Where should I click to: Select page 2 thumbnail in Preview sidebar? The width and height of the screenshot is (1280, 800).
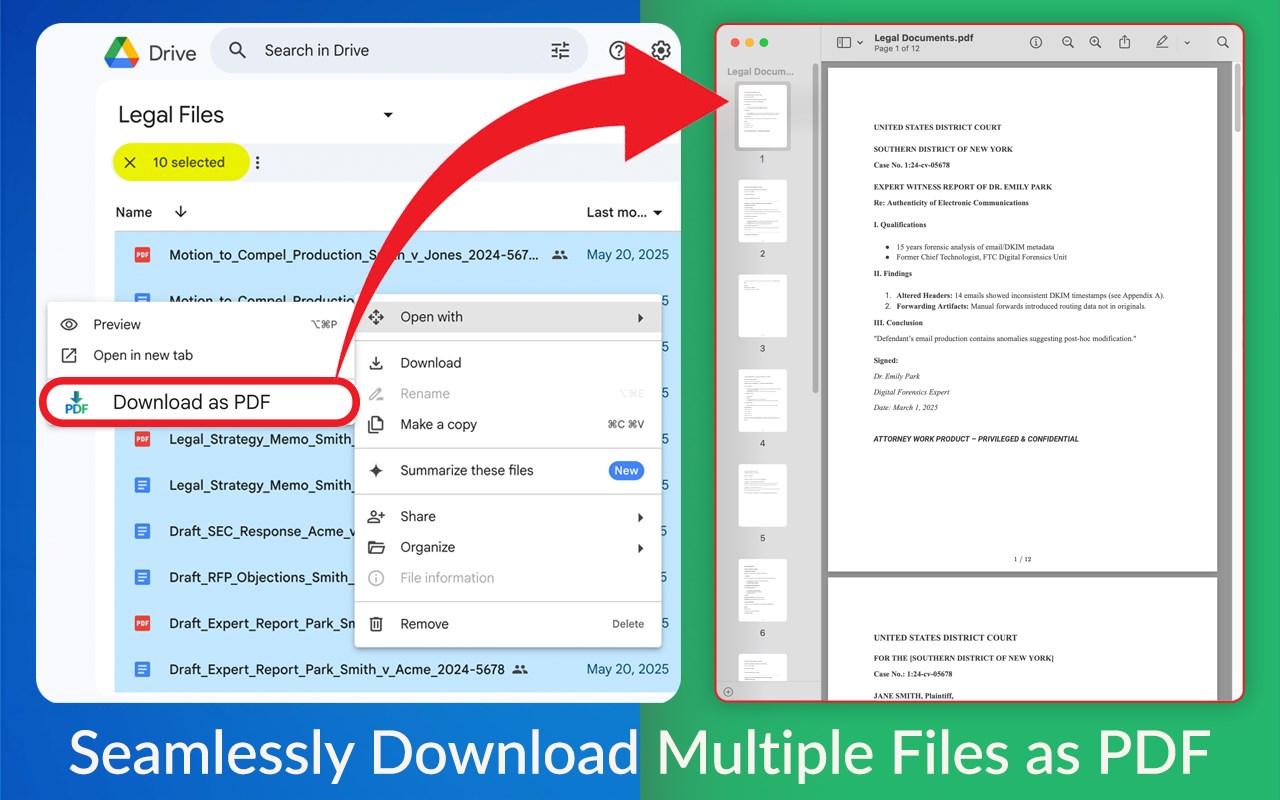762,212
